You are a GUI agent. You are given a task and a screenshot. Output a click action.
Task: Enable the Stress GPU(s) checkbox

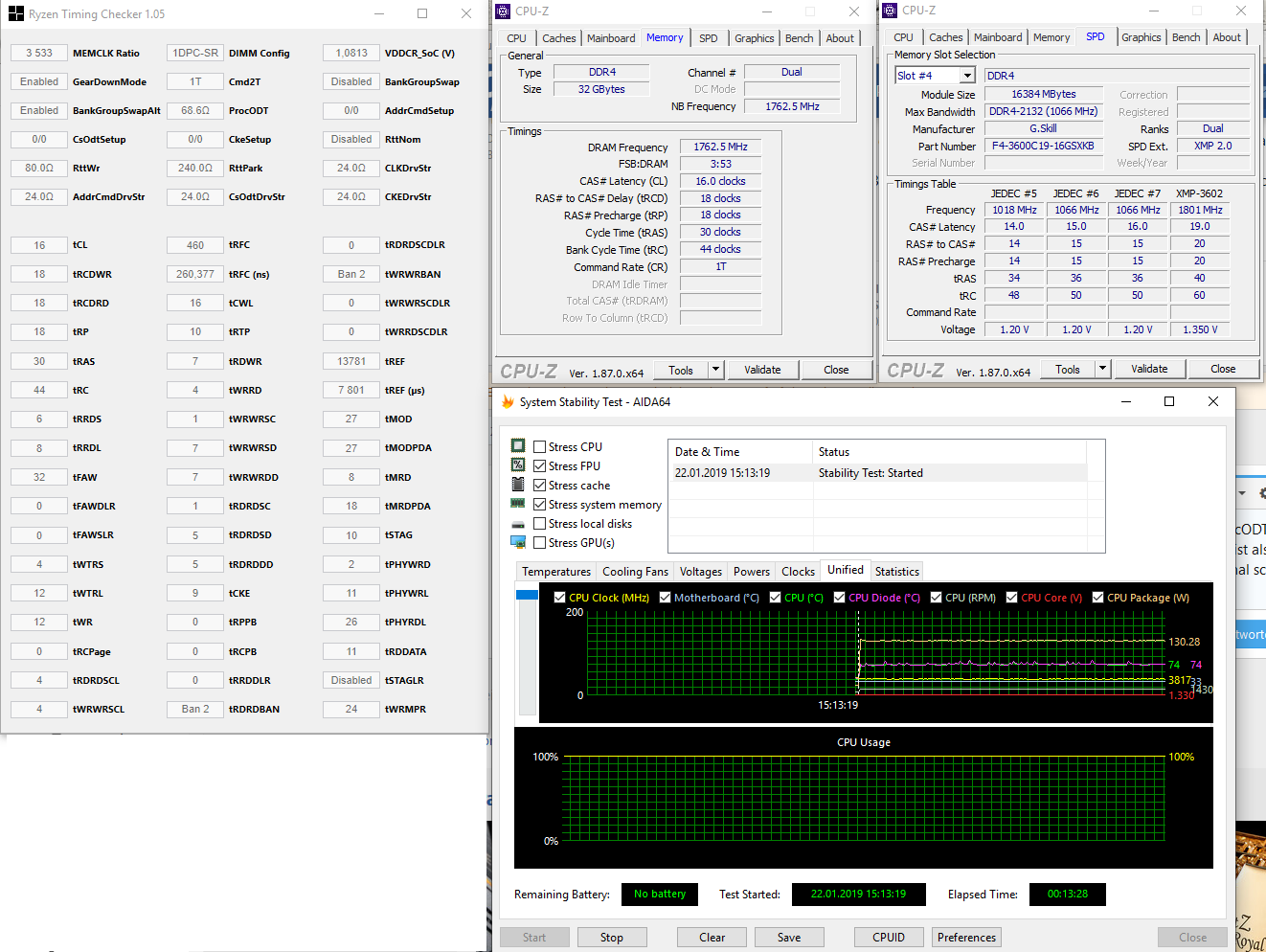click(x=540, y=543)
